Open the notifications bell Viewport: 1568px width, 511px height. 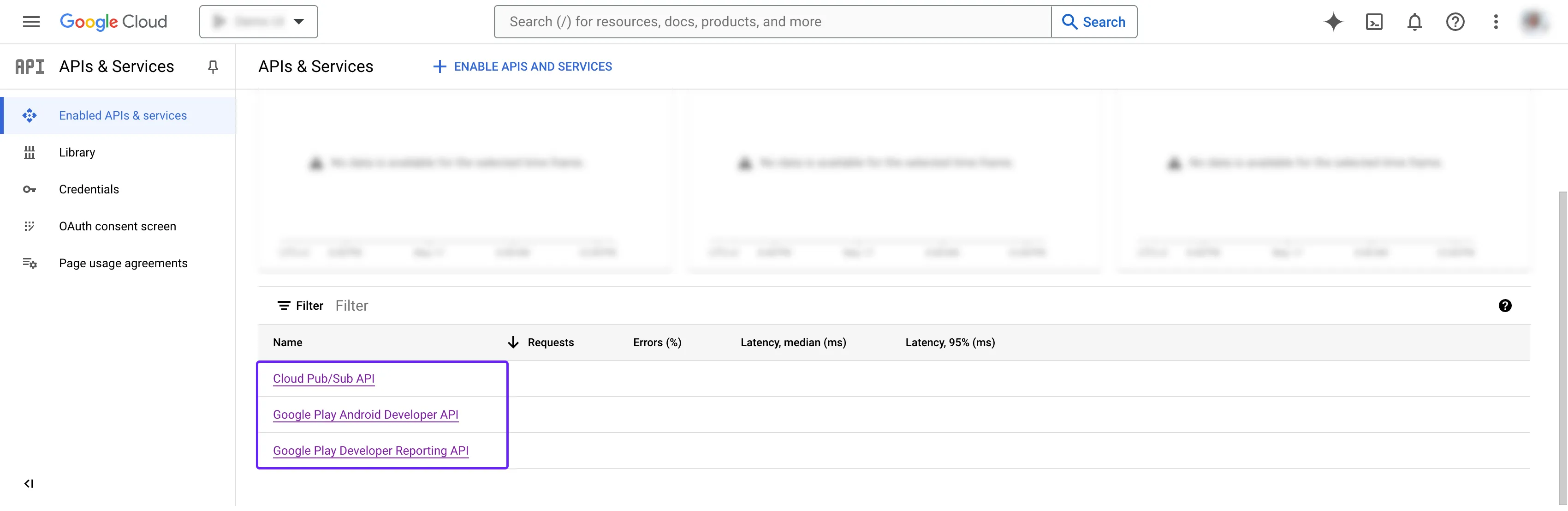(1414, 21)
